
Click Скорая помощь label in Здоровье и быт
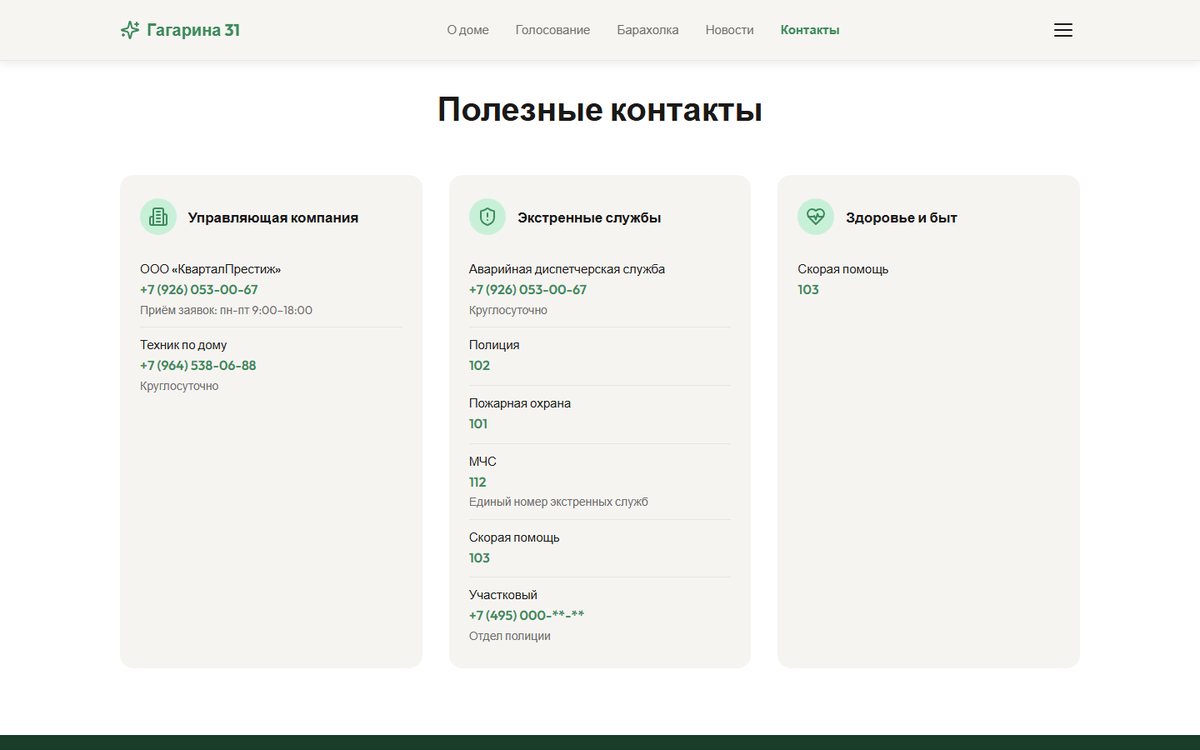click(843, 269)
